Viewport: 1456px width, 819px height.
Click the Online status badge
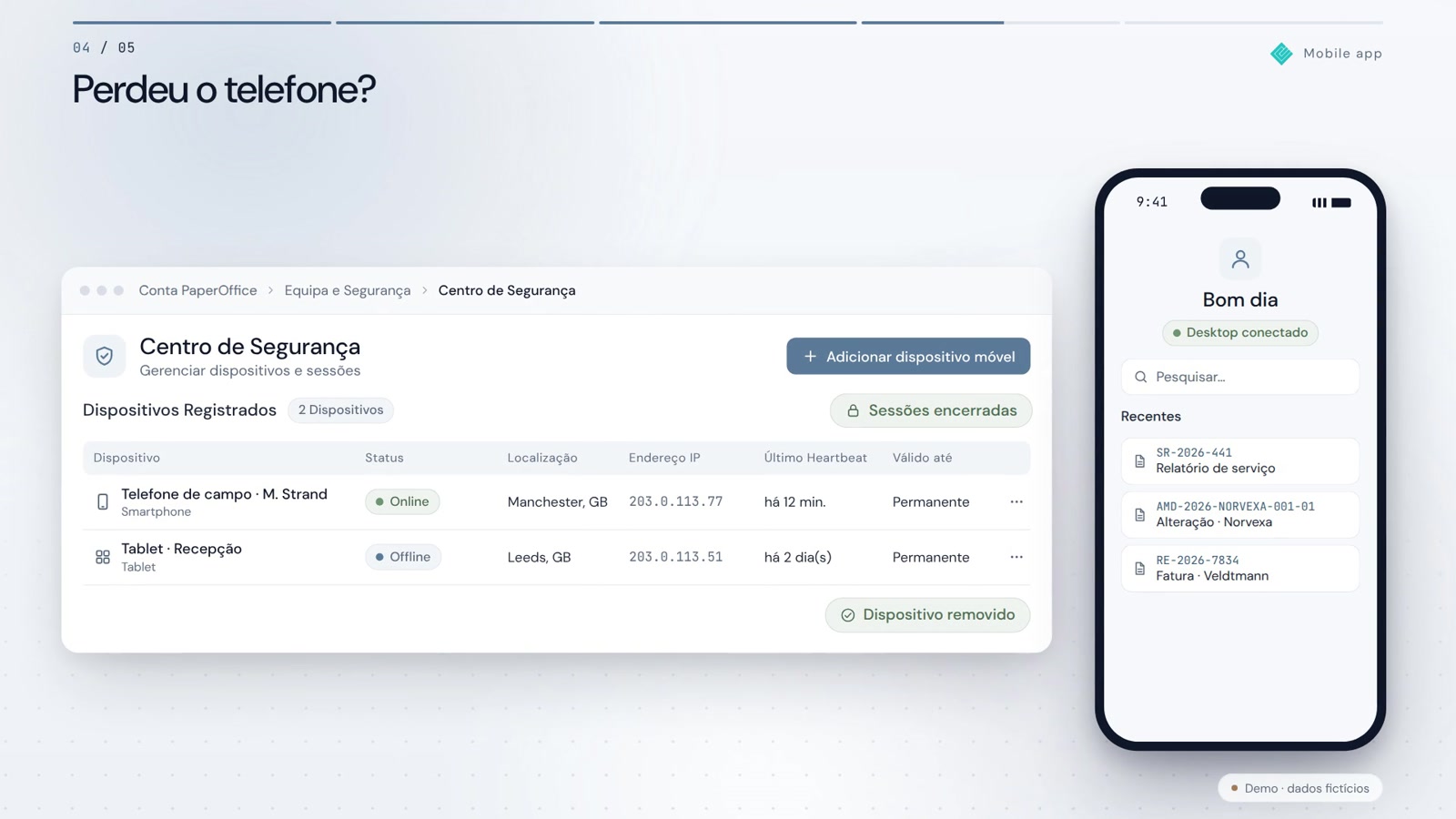[x=402, y=501]
